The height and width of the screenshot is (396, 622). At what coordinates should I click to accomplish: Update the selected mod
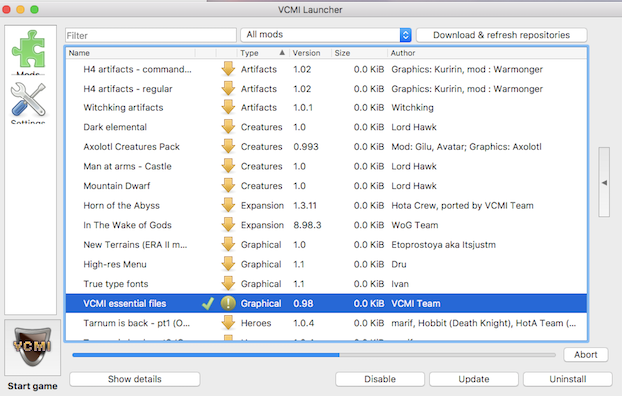[474, 379]
